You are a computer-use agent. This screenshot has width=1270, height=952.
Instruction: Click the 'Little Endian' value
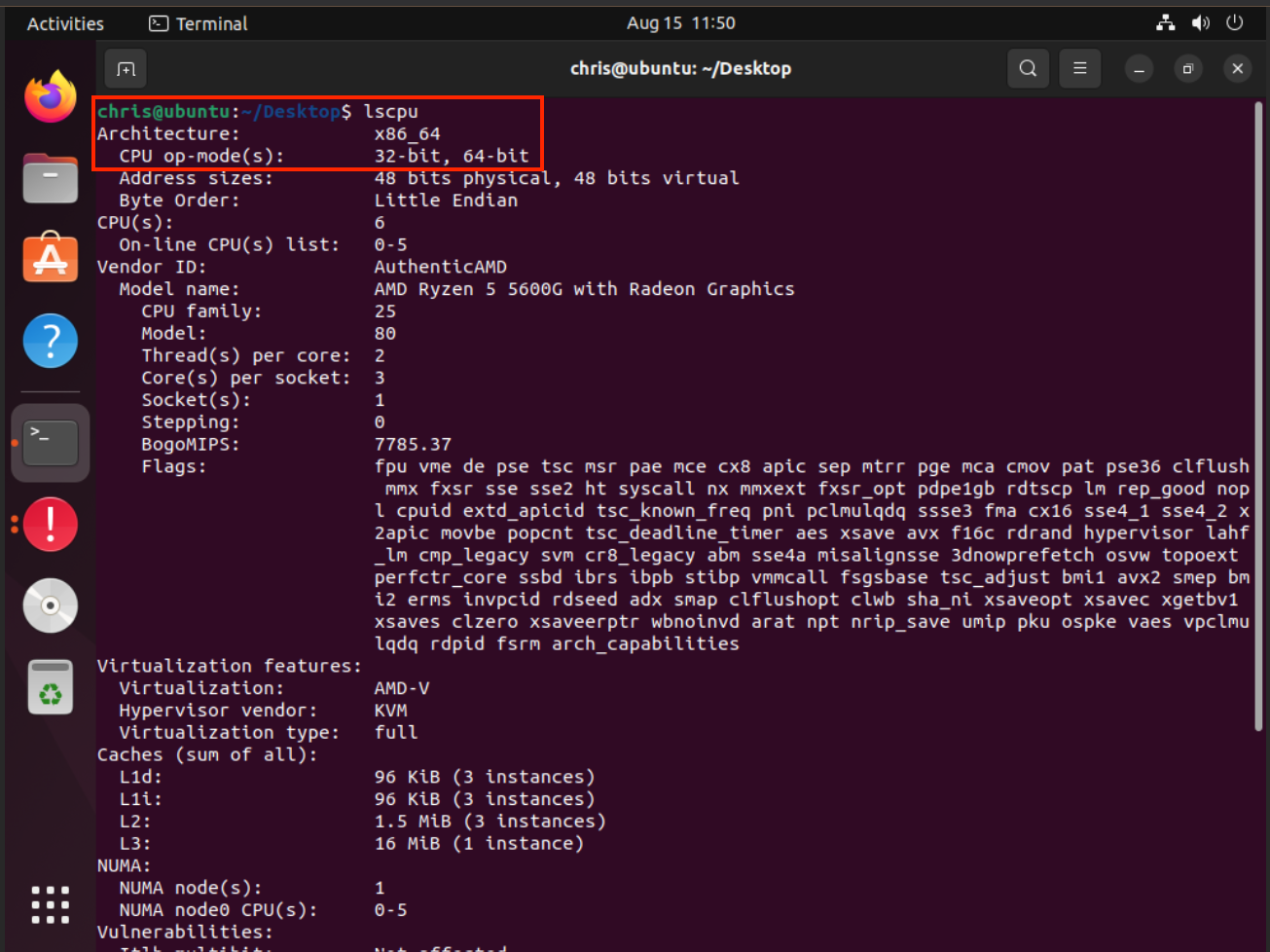pyautogui.click(x=446, y=201)
